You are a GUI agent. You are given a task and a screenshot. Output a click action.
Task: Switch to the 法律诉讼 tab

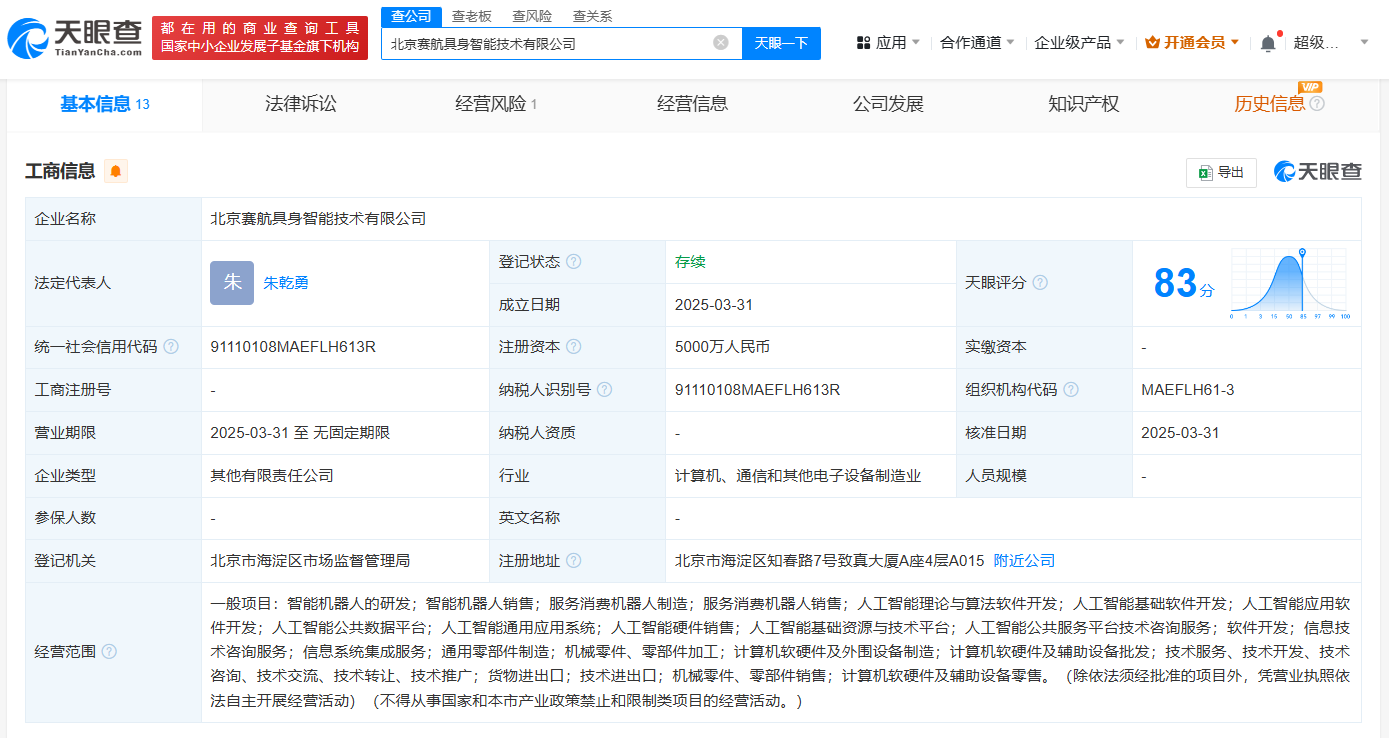(x=301, y=104)
